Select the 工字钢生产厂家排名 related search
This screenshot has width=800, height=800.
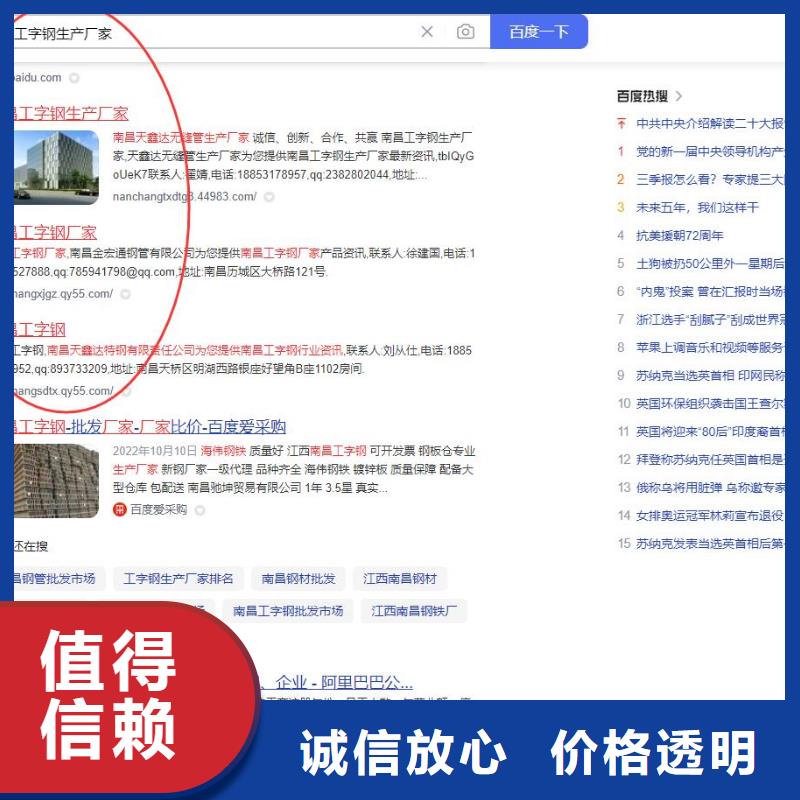tap(178, 579)
